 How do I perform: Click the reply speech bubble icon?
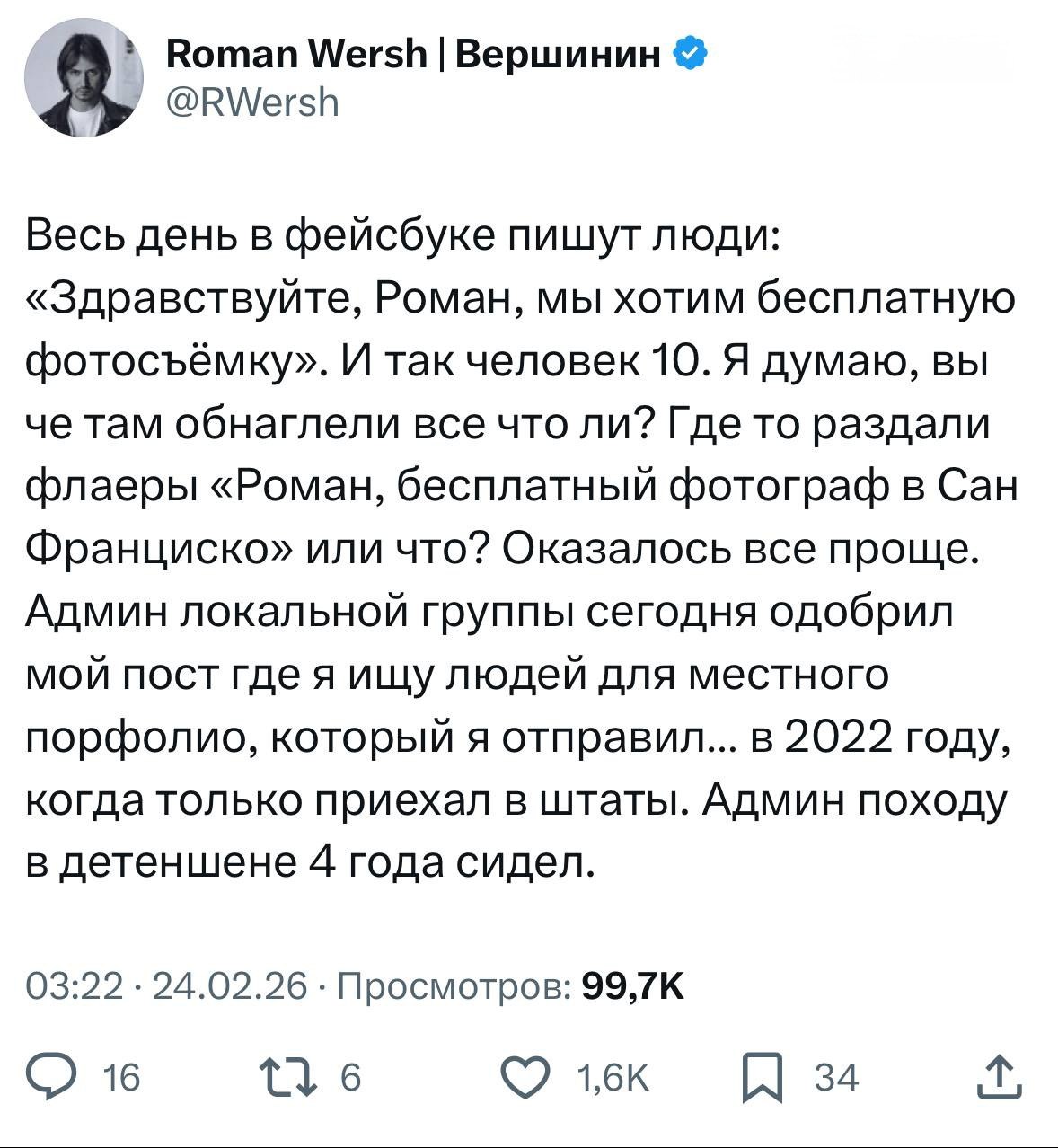53,1076
